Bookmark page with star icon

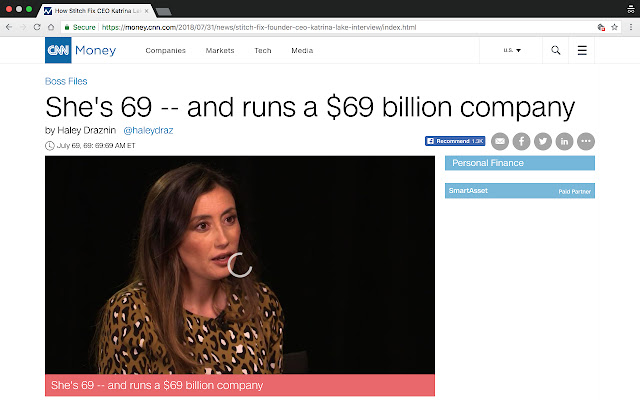click(614, 27)
